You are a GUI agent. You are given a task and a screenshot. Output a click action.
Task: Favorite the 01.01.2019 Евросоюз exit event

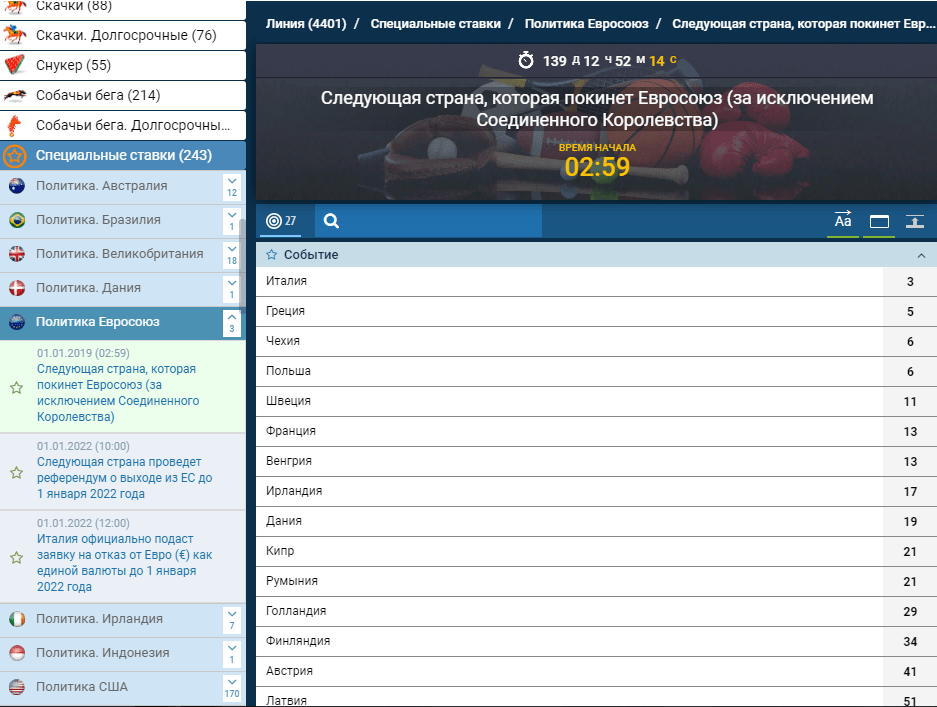click(x=17, y=388)
